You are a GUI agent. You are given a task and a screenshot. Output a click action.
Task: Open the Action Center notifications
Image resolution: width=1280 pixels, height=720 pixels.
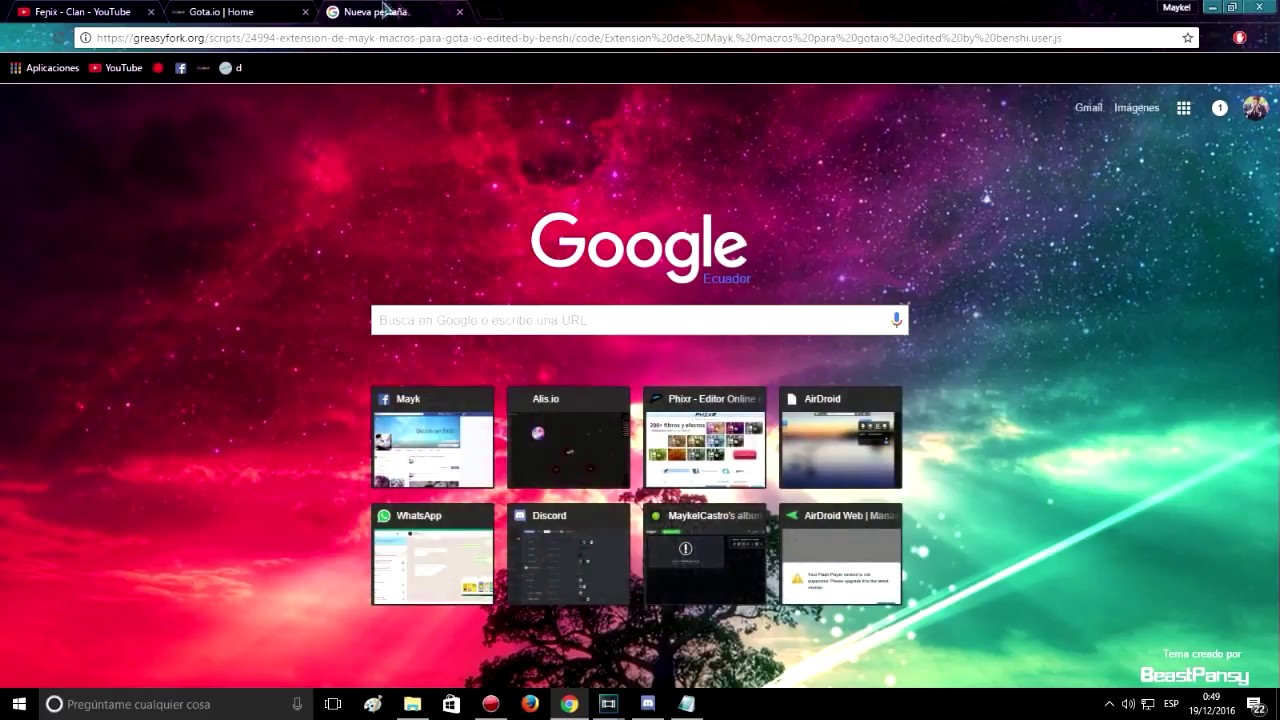tap(1256, 704)
